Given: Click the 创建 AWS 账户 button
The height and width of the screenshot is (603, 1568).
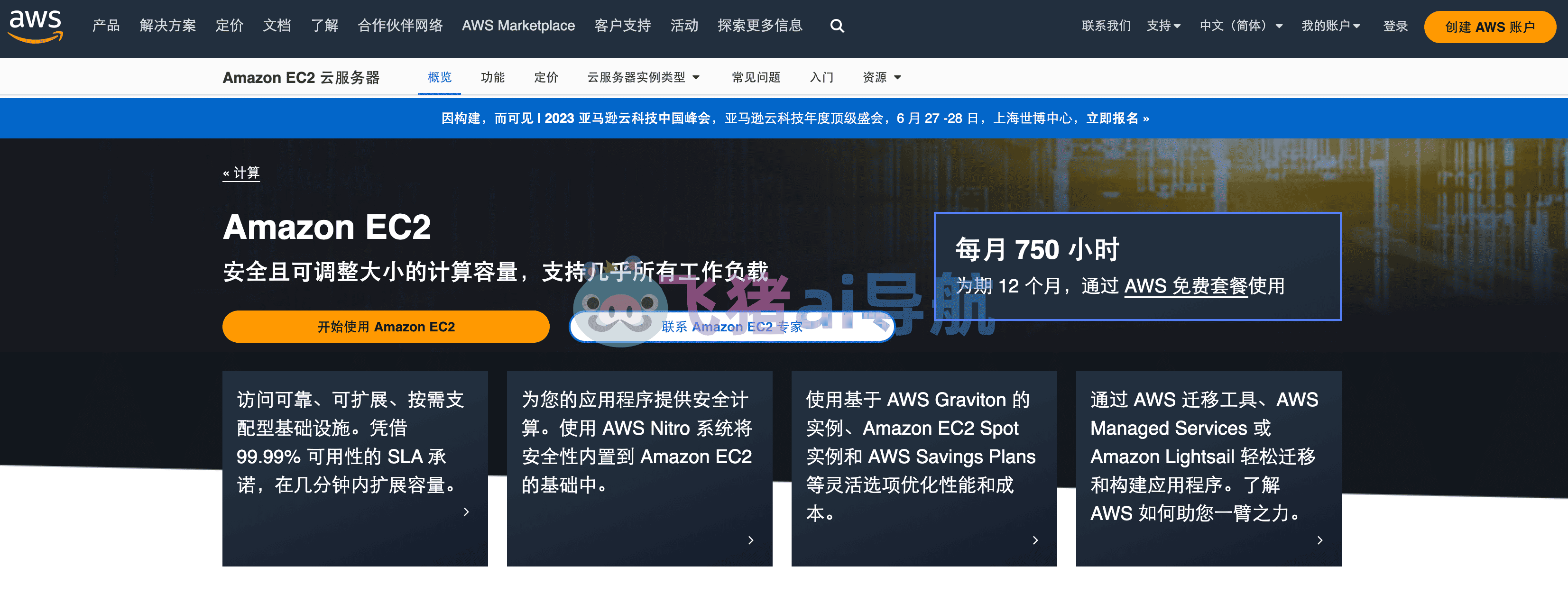Looking at the screenshot, I should 1489,27.
